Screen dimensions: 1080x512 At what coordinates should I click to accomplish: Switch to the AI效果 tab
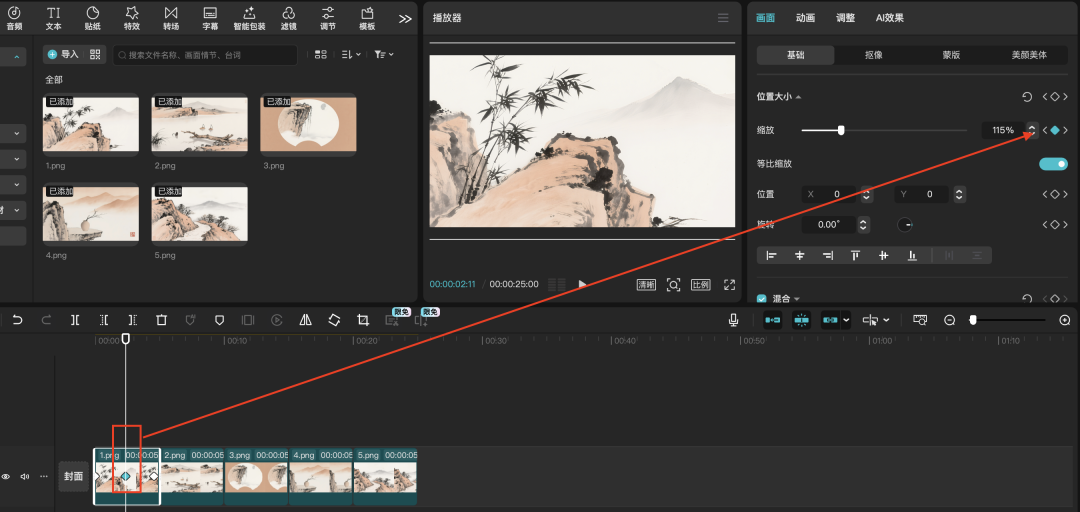[x=890, y=18]
